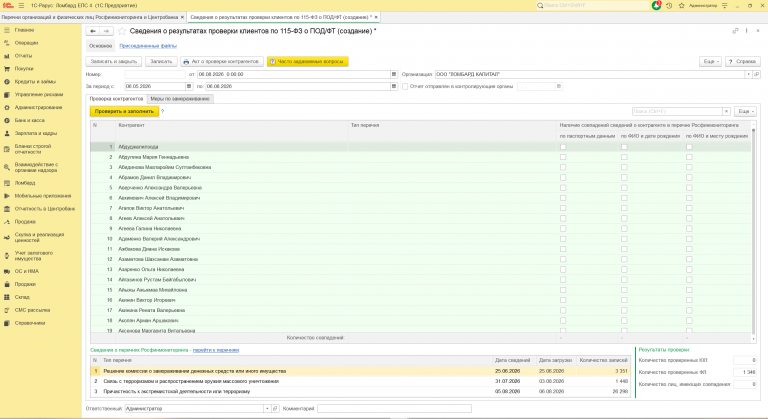This screenshot has height=419, width=768.
Task: Open 'Присоединенные файлы' link
Action: point(148,46)
